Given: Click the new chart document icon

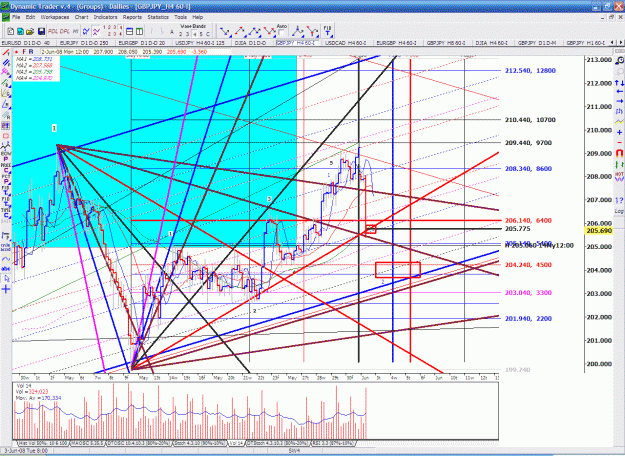Looking at the screenshot, I should (x=11, y=31).
